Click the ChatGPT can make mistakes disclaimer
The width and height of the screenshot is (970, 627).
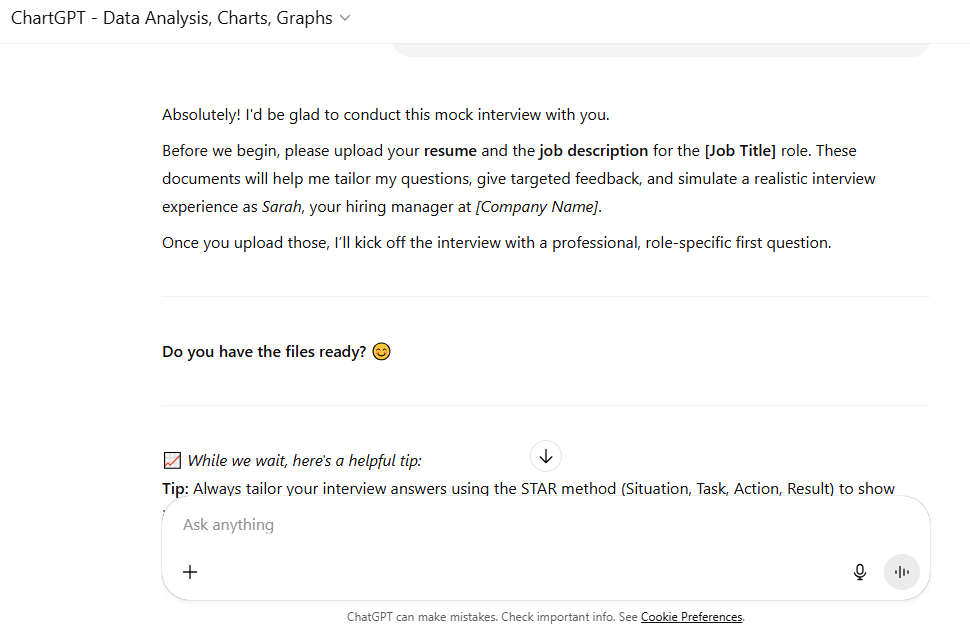pos(492,616)
